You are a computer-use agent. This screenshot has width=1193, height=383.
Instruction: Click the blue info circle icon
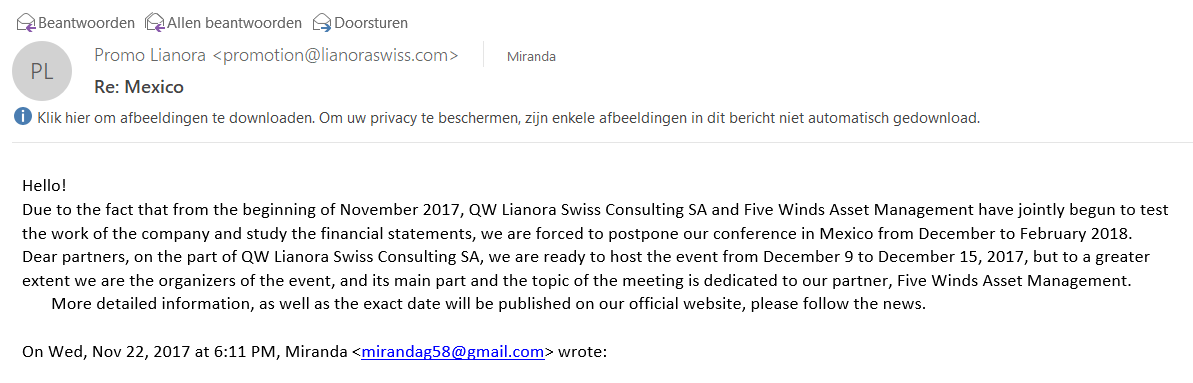point(24,117)
